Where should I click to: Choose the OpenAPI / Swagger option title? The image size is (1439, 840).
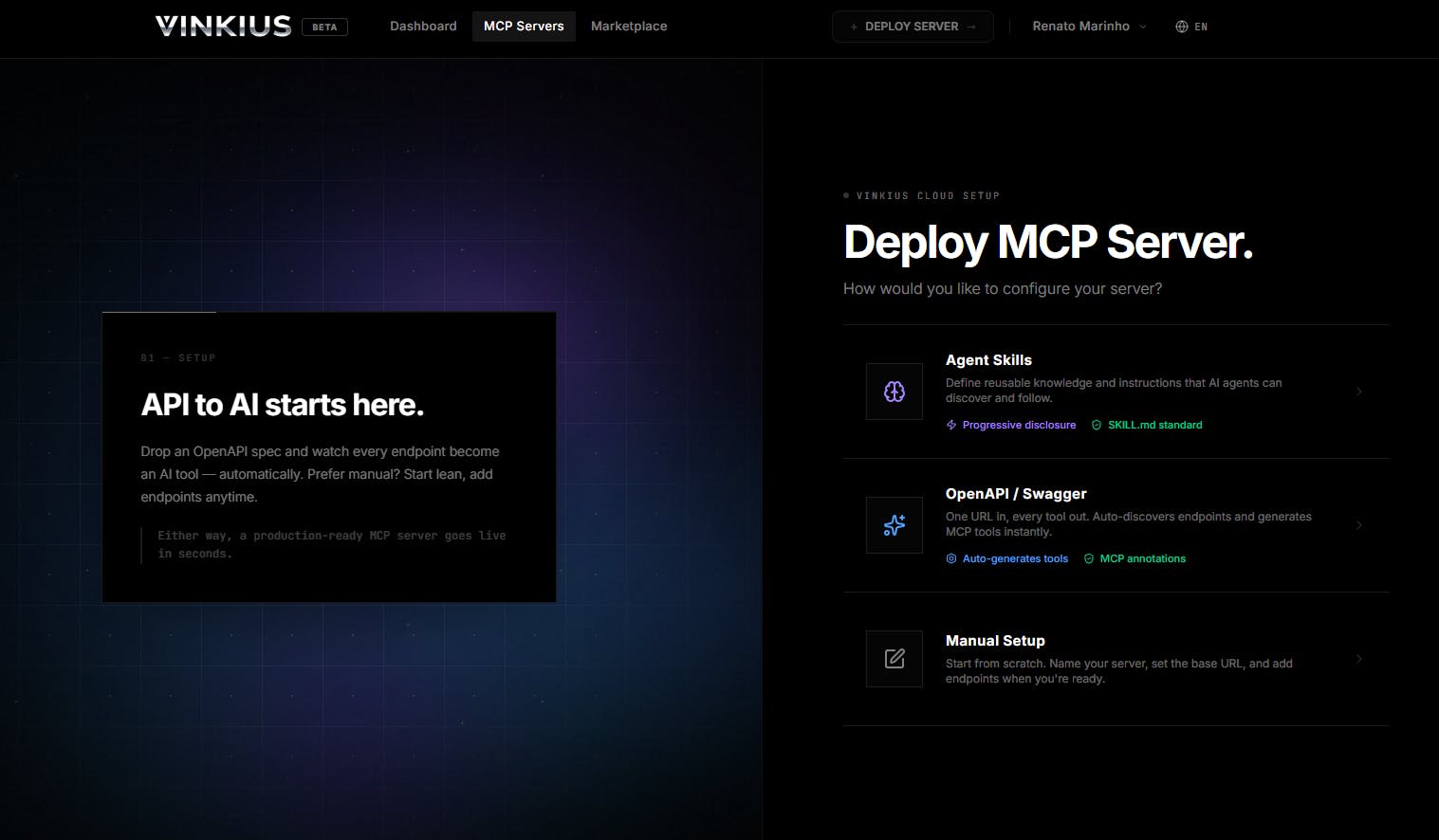pyautogui.click(x=1016, y=494)
